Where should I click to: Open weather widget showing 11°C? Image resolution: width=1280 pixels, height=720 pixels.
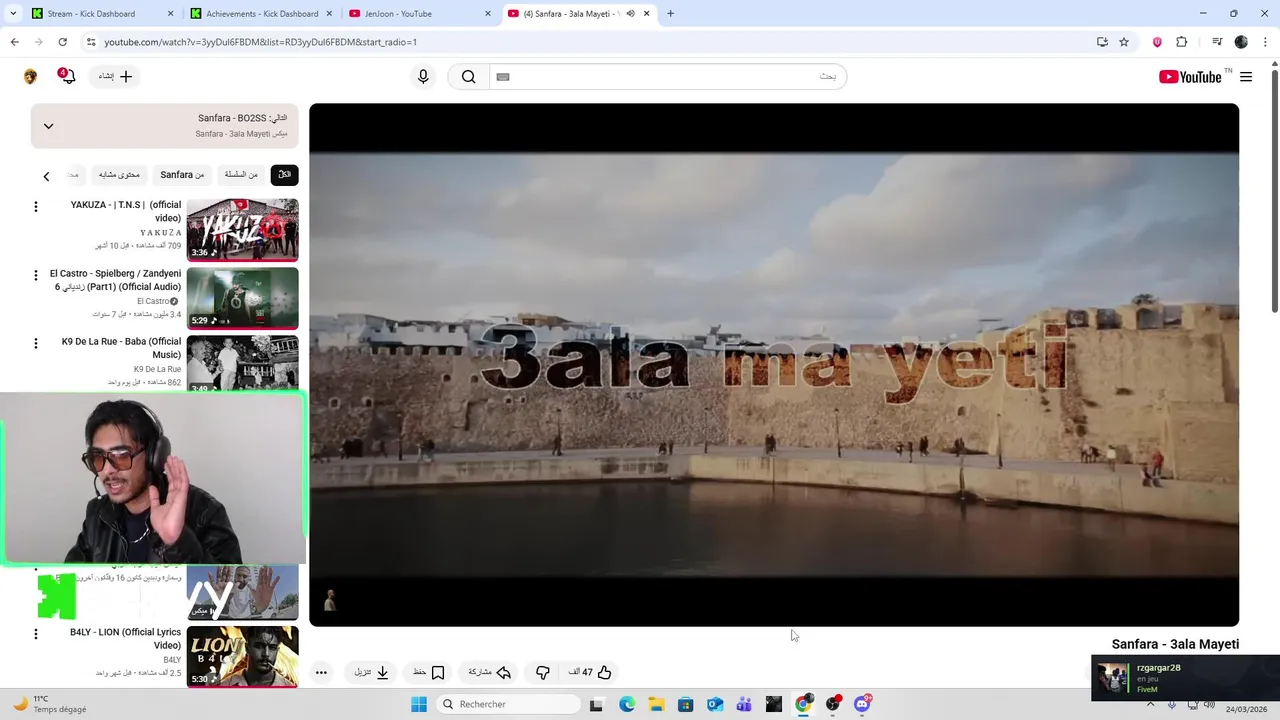48,704
